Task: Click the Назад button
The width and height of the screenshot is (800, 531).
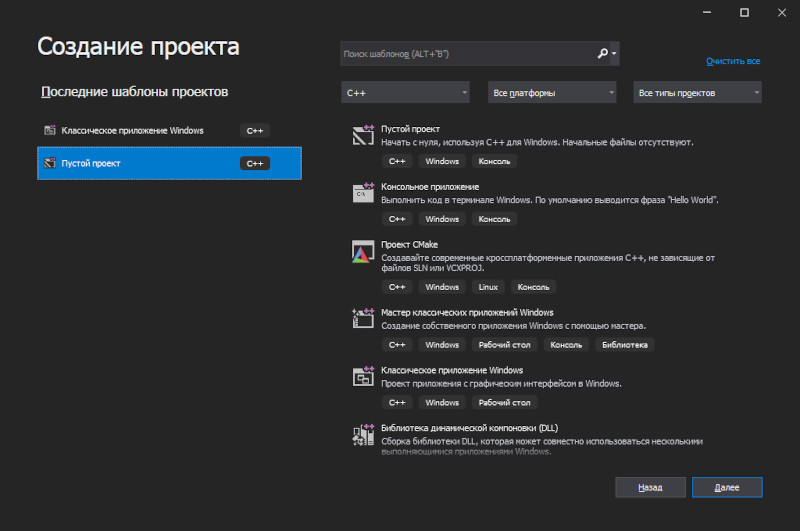Action: 651,487
